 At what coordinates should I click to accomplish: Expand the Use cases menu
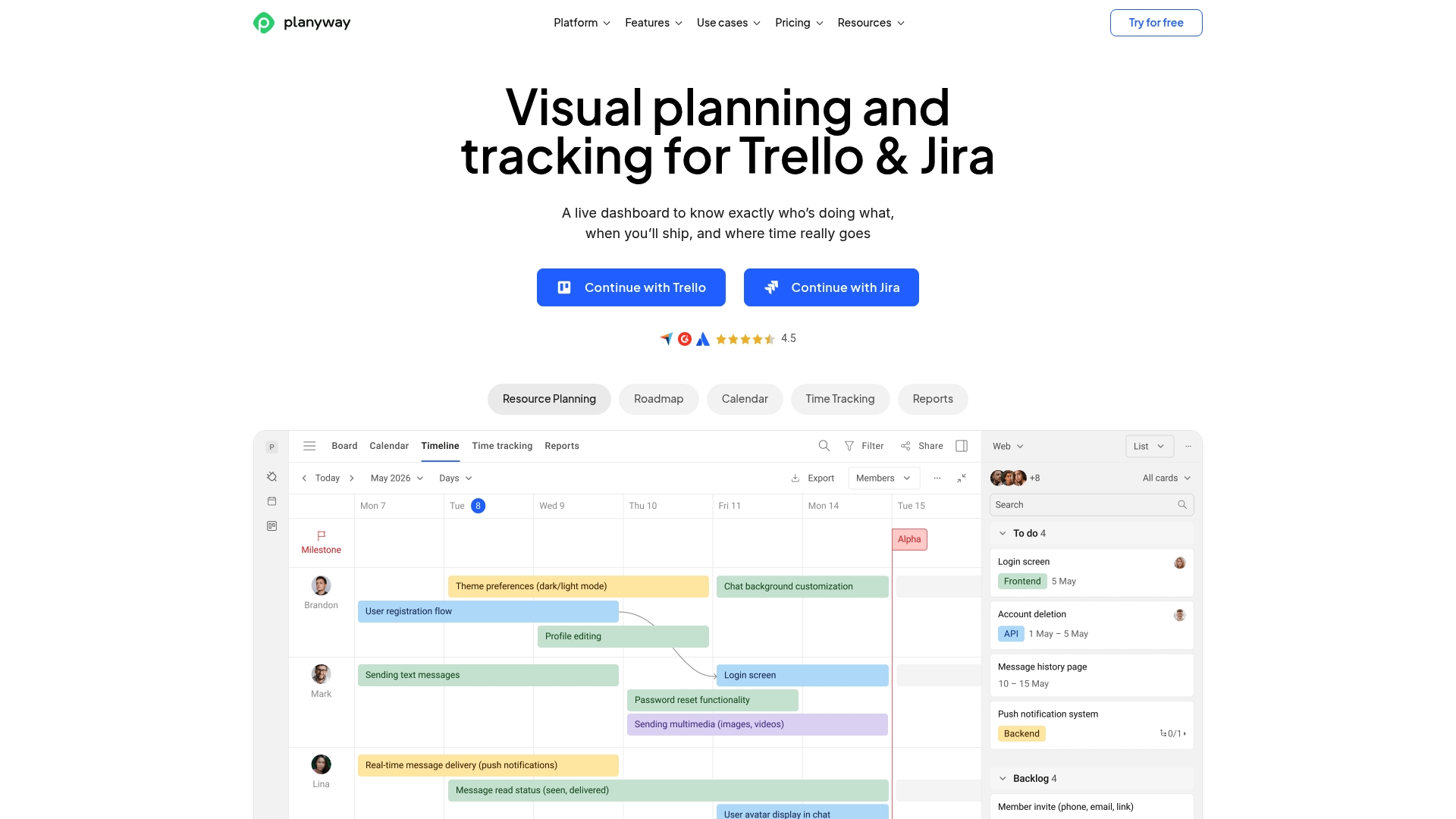click(729, 23)
